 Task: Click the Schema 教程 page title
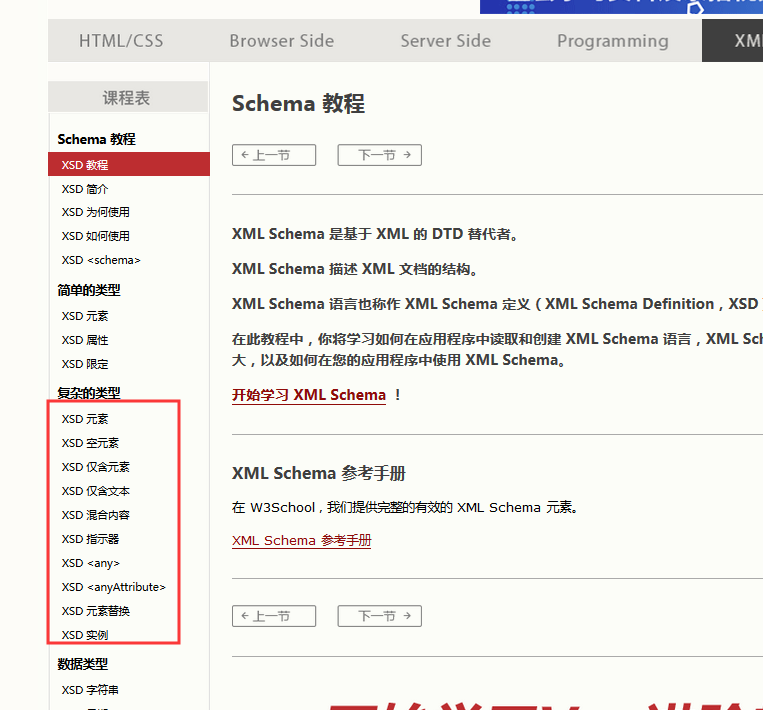point(298,104)
